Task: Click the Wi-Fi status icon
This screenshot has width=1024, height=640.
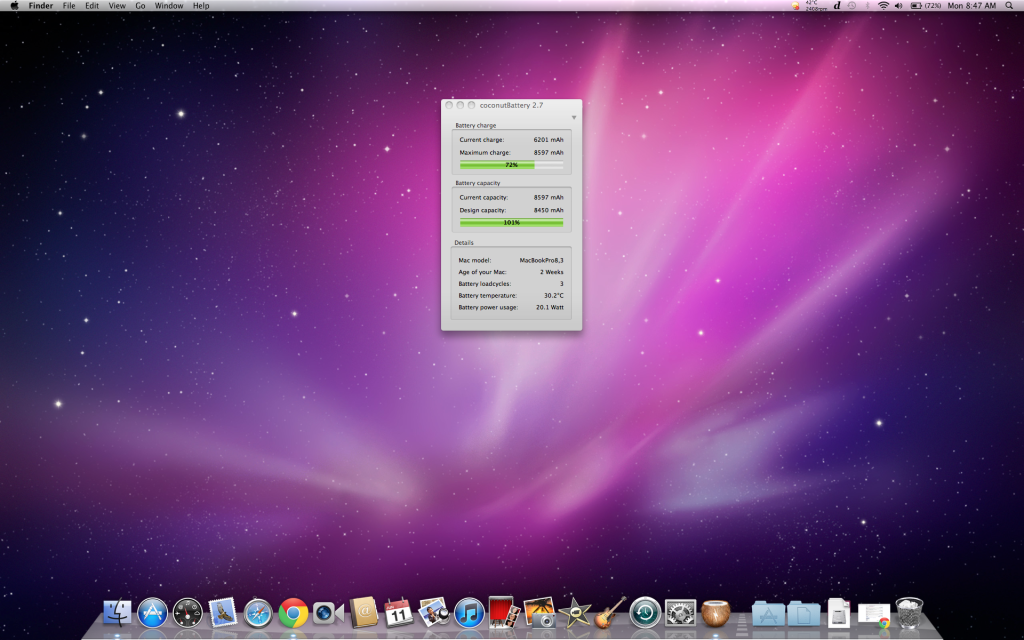Action: (884, 6)
